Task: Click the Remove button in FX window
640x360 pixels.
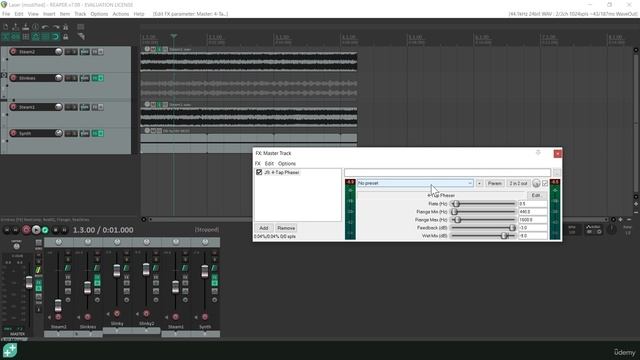Action: pos(286,228)
